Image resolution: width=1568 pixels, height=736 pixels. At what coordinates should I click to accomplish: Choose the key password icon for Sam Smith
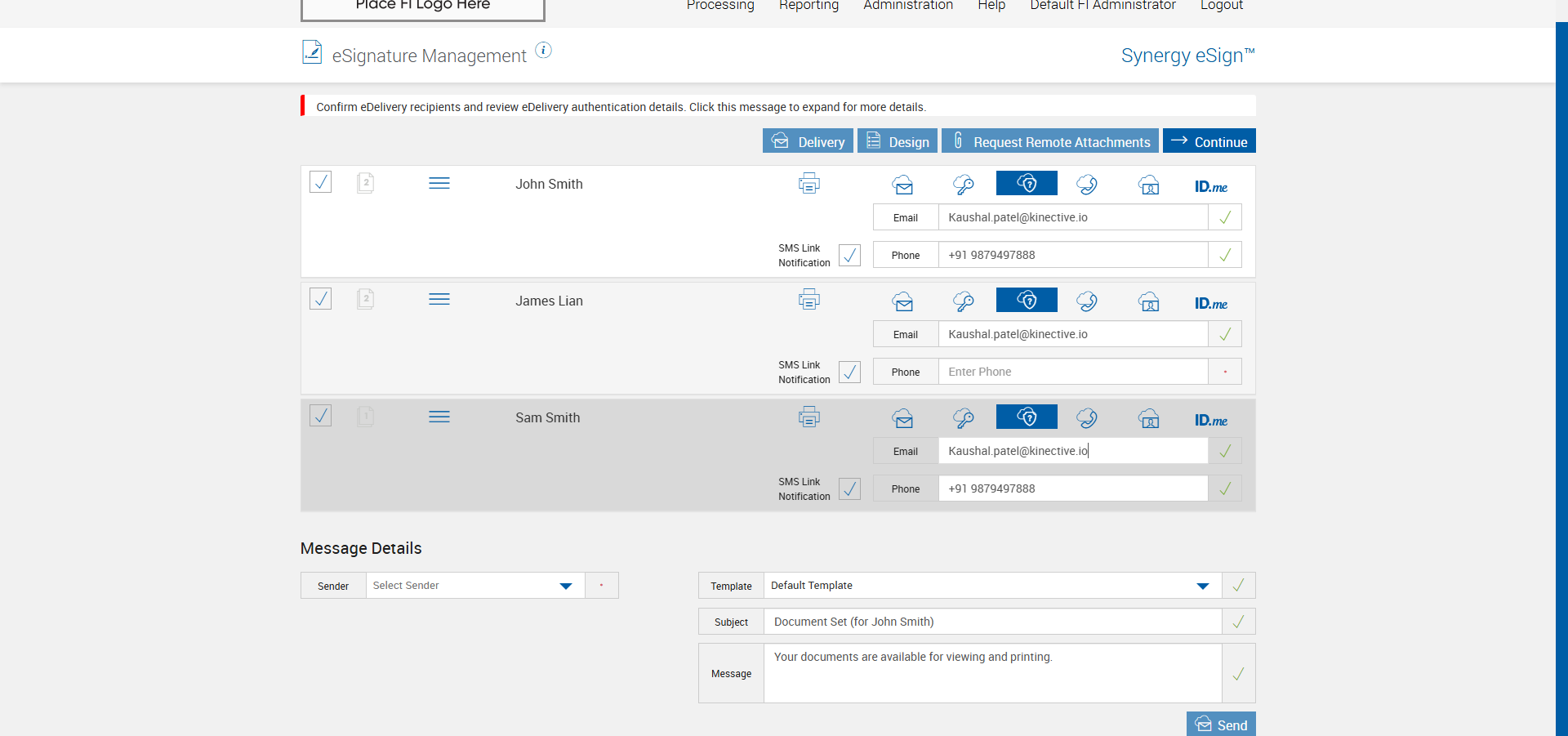click(964, 418)
